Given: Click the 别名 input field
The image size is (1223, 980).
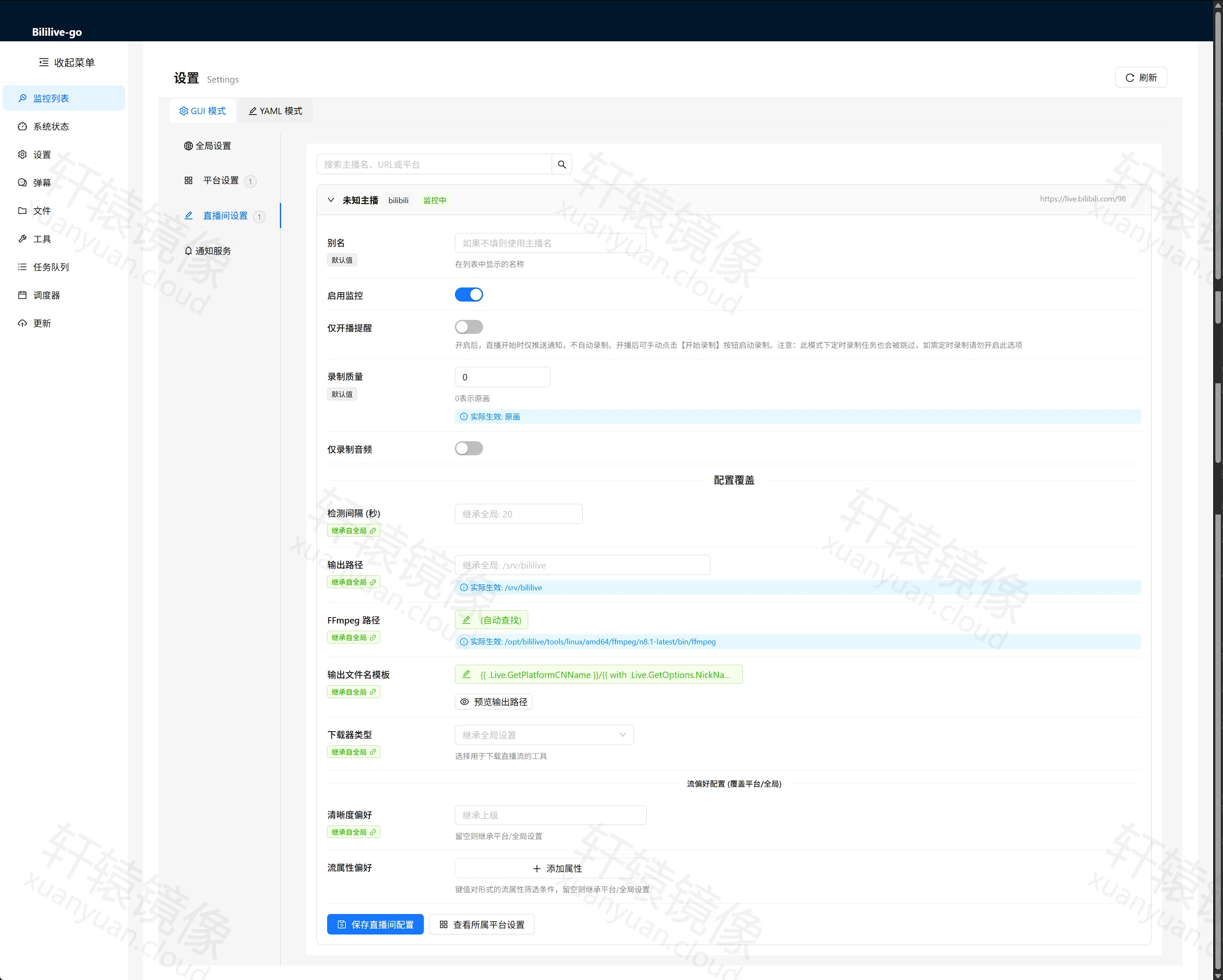Looking at the screenshot, I should tap(550, 243).
